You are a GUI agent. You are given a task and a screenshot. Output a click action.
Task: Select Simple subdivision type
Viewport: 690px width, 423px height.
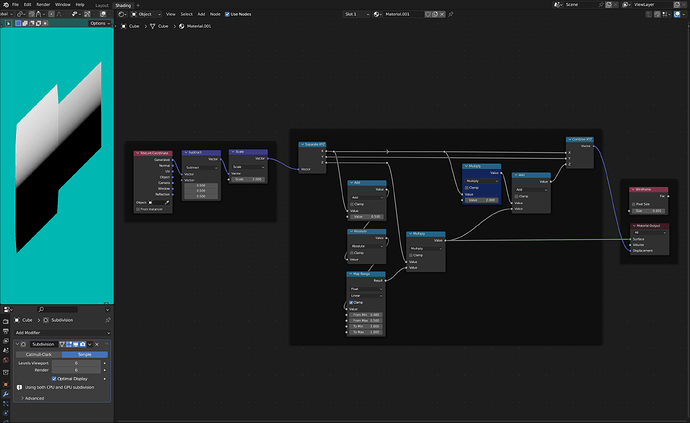click(84, 354)
